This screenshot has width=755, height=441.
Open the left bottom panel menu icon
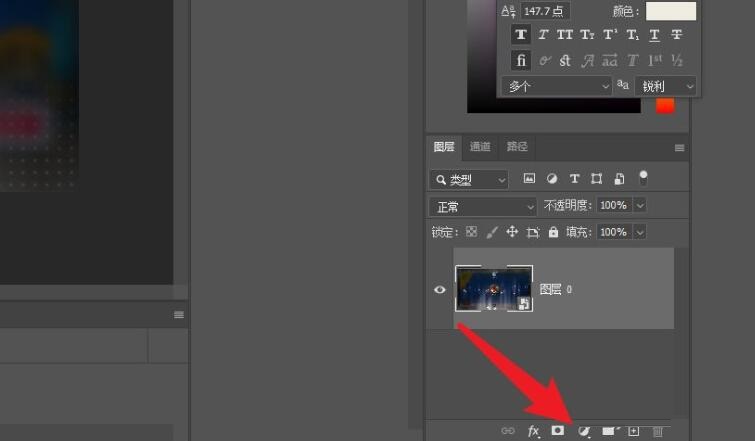pos(179,315)
